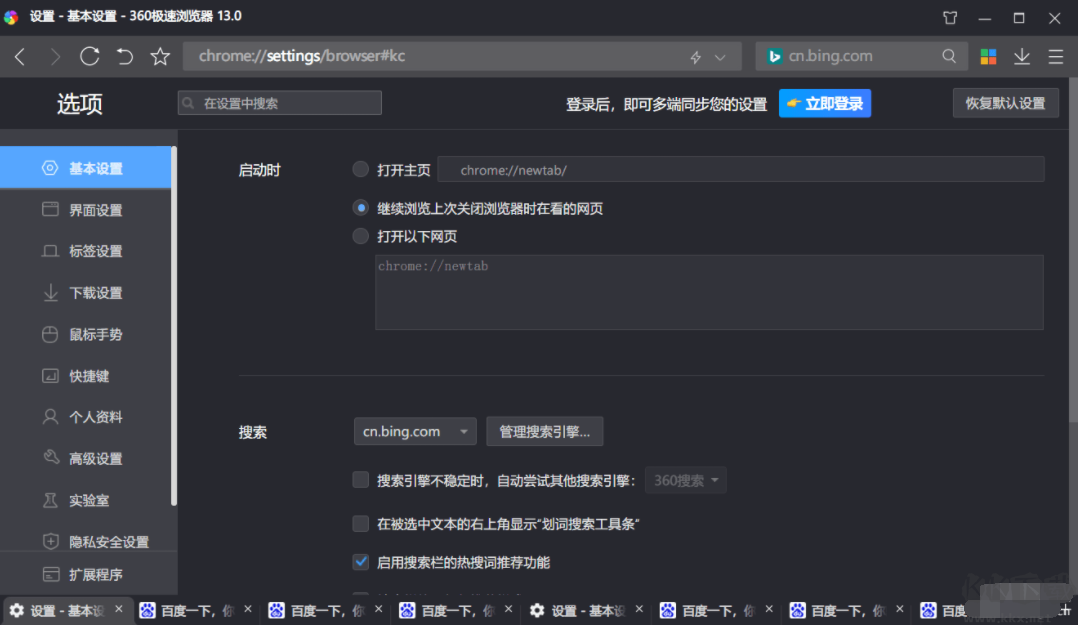Open the 360搜索 fallback engine dropdown
This screenshot has width=1078, height=625.
click(x=685, y=480)
